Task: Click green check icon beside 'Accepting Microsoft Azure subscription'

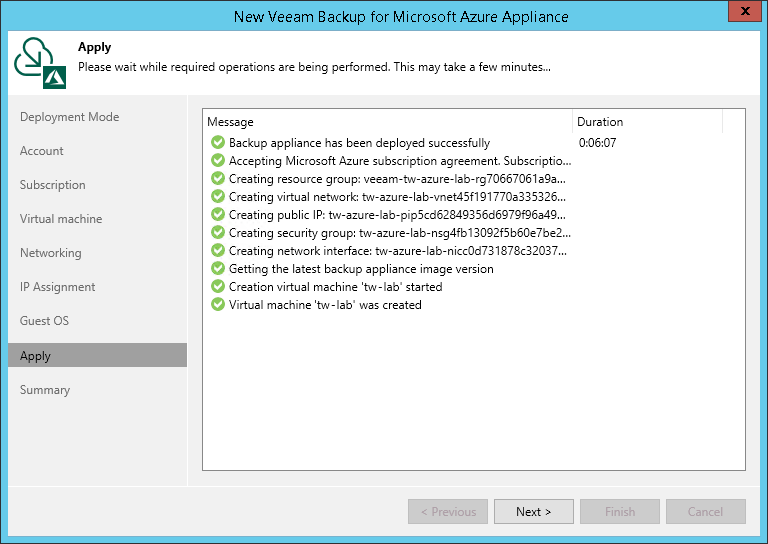Action: [217, 160]
